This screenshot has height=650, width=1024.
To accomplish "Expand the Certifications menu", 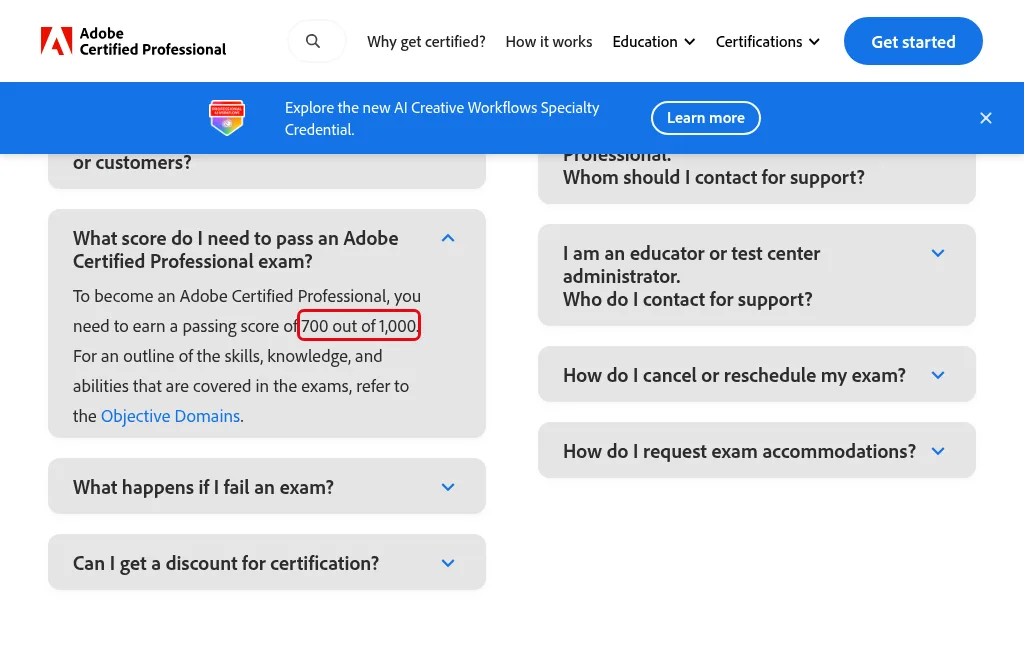I will [767, 42].
